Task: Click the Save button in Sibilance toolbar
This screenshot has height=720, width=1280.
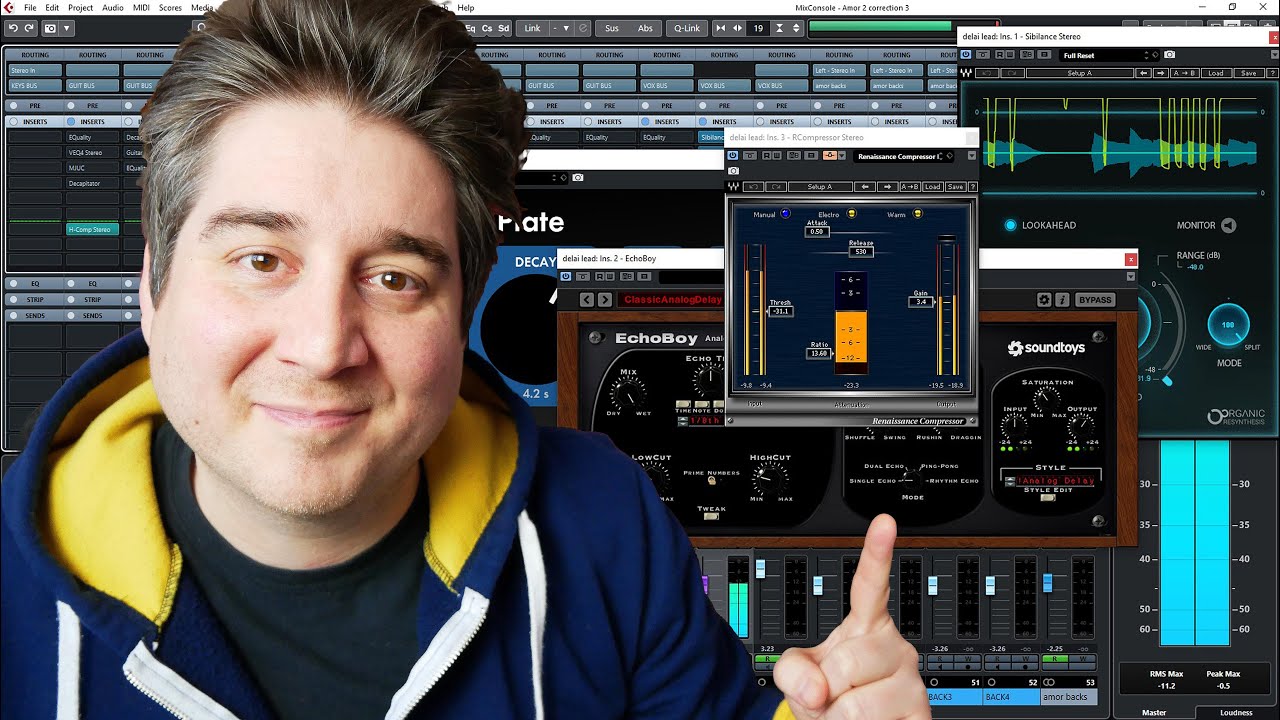Action: (1248, 73)
